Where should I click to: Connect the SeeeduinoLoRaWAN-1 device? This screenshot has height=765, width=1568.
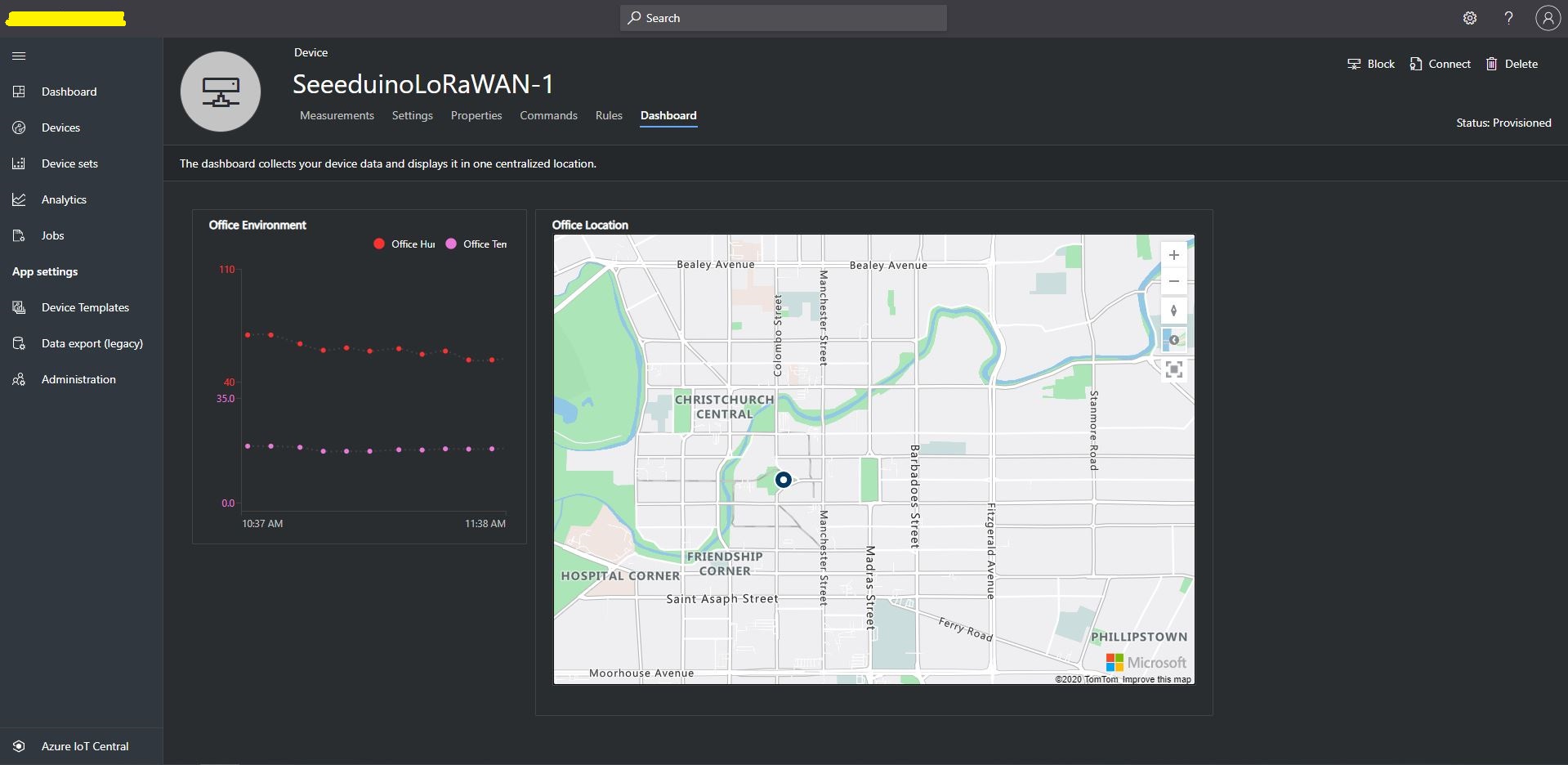click(1440, 64)
